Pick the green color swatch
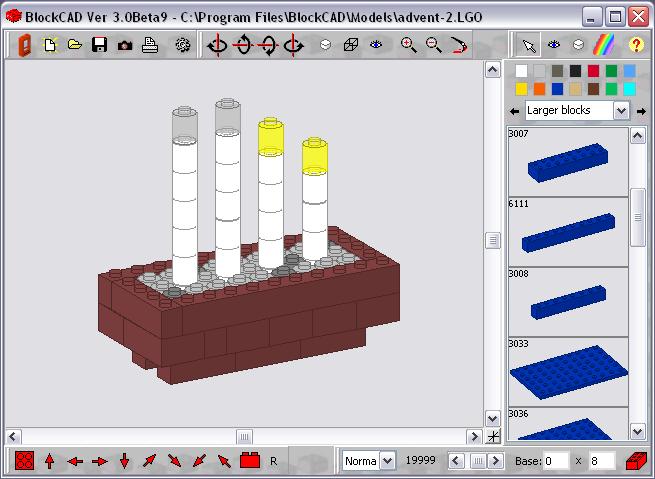This screenshot has width=655, height=479. (611, 71)
